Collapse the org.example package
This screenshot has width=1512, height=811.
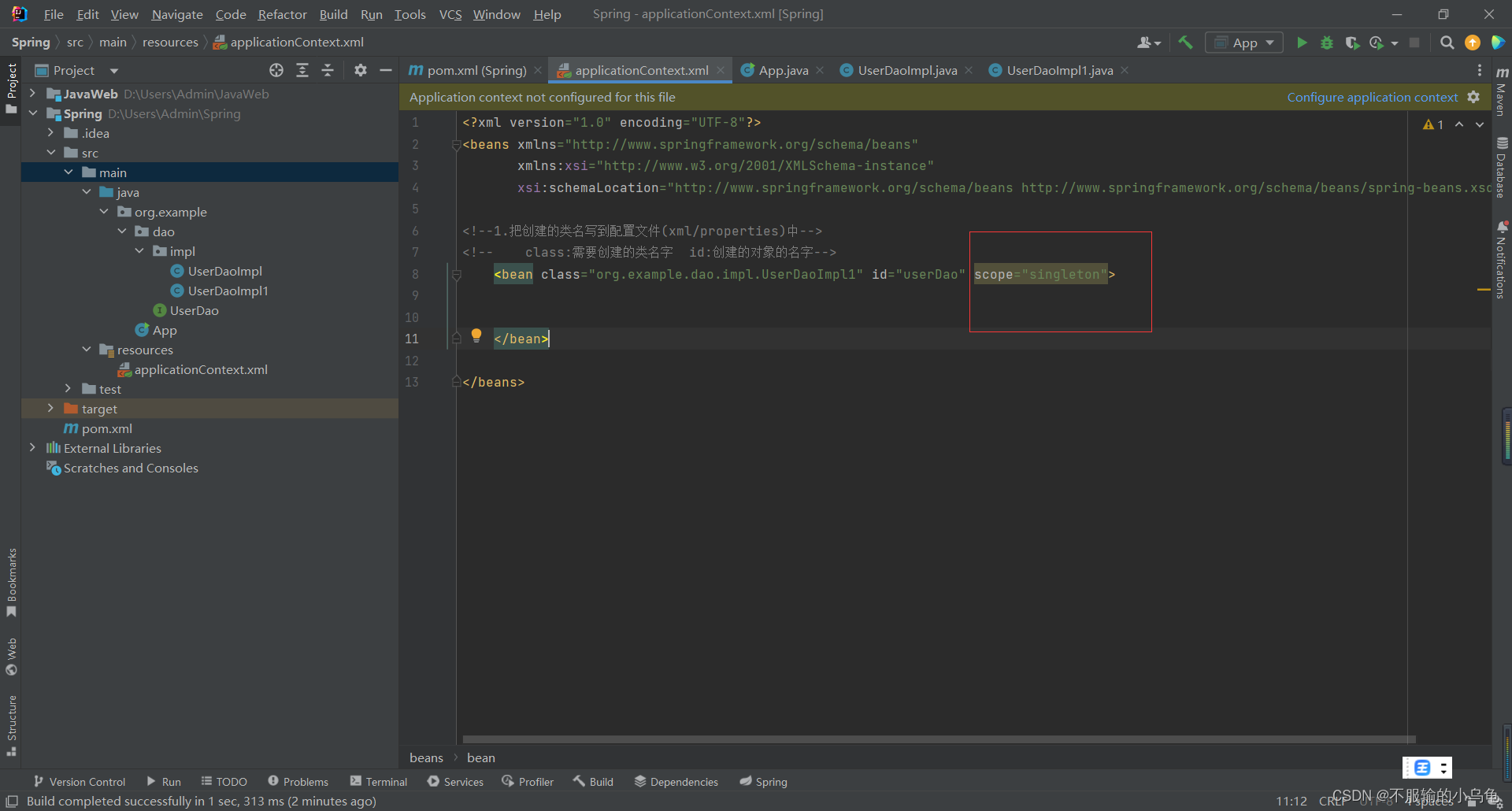104,212
